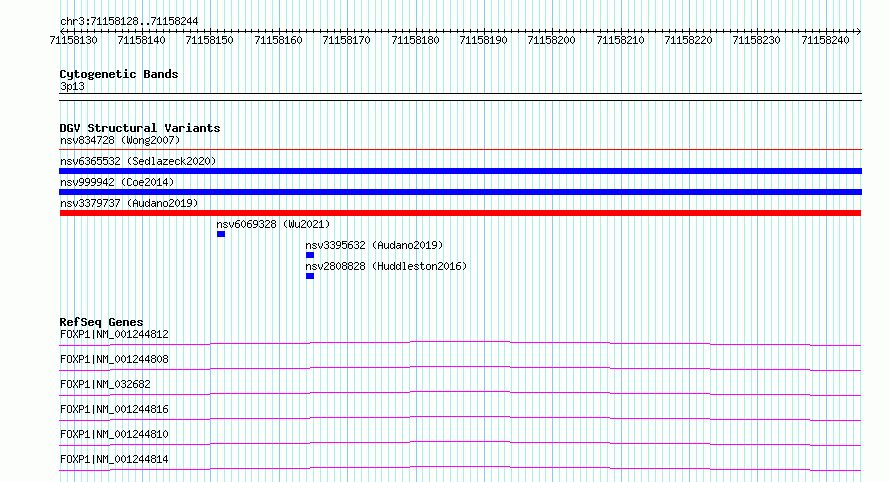Open the Cytogenetic Bands track title

(x=119, y=74)
